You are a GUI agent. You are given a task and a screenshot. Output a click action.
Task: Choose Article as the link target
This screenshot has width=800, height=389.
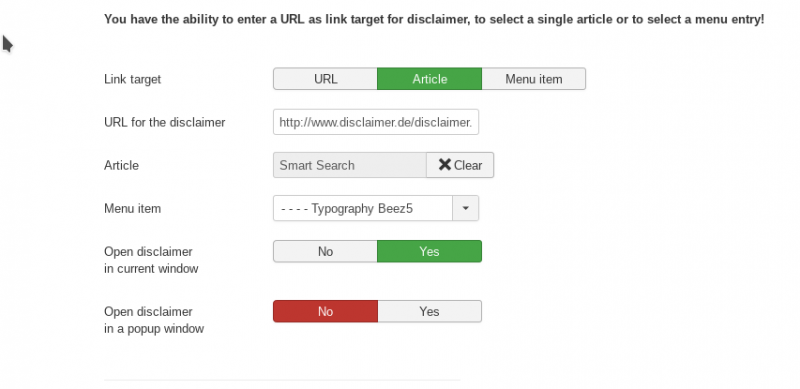[430, 79]
